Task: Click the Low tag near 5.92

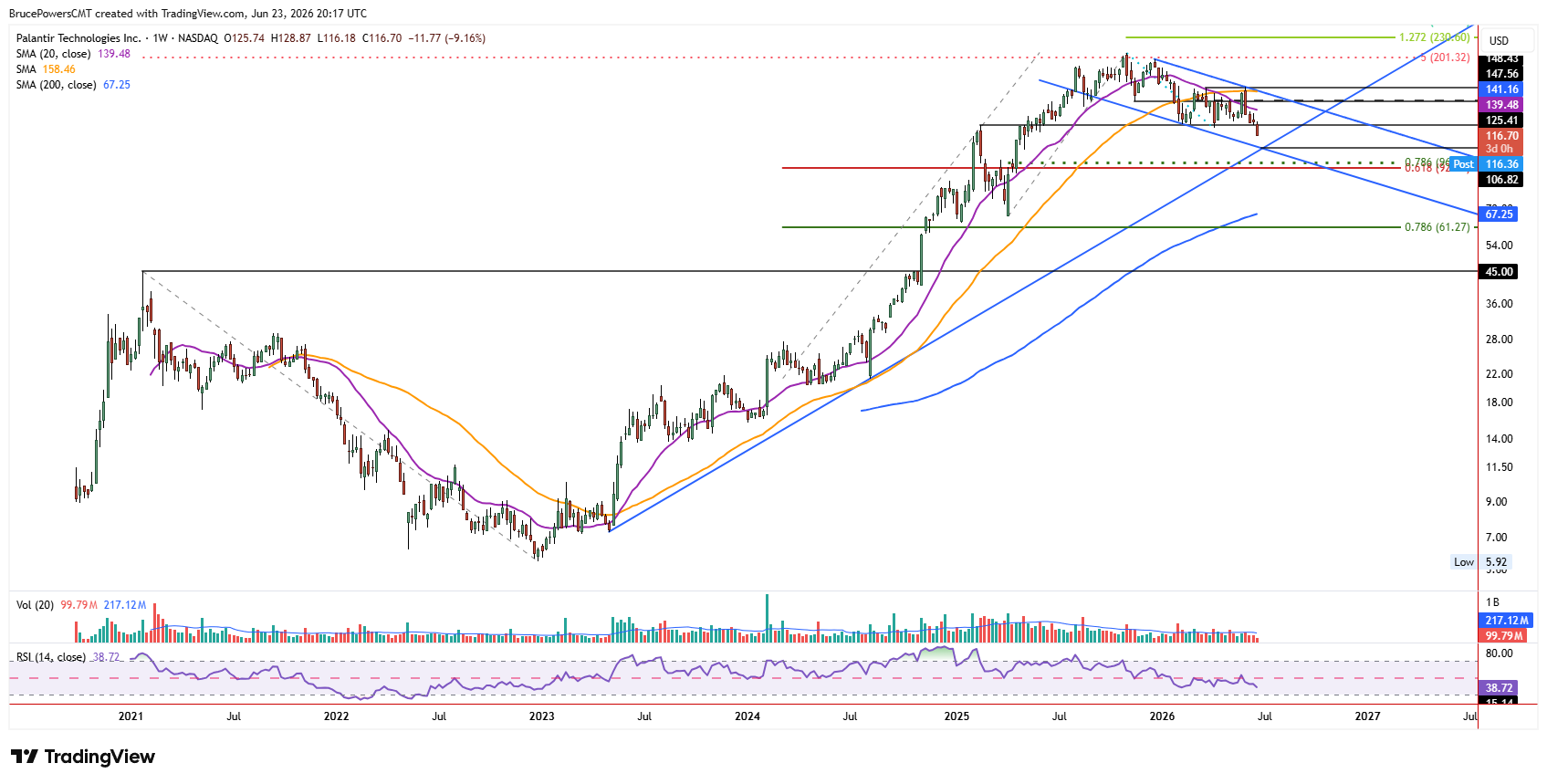Action: coord(1463,562)
